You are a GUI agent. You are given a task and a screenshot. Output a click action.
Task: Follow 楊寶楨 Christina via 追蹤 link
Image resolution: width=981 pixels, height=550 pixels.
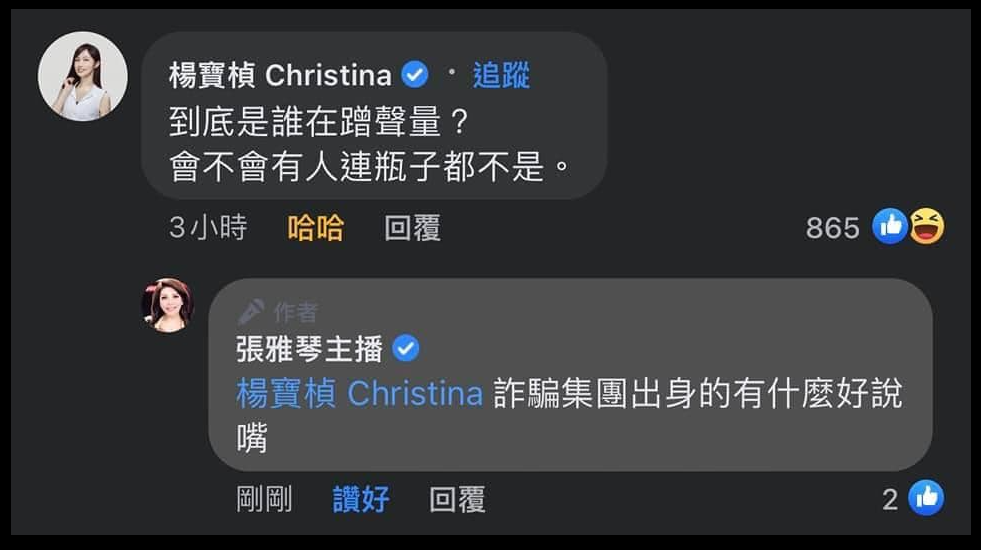501,75
